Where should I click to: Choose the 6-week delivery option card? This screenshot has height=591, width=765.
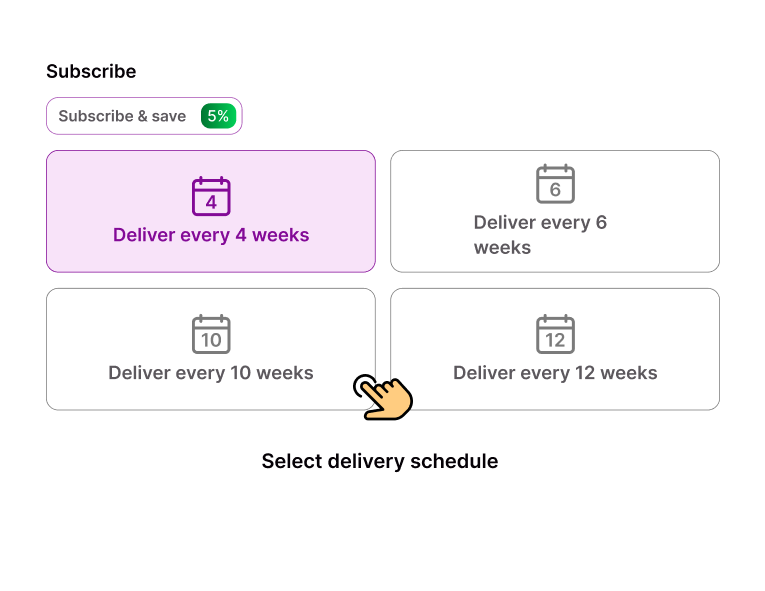click(555, 211)
